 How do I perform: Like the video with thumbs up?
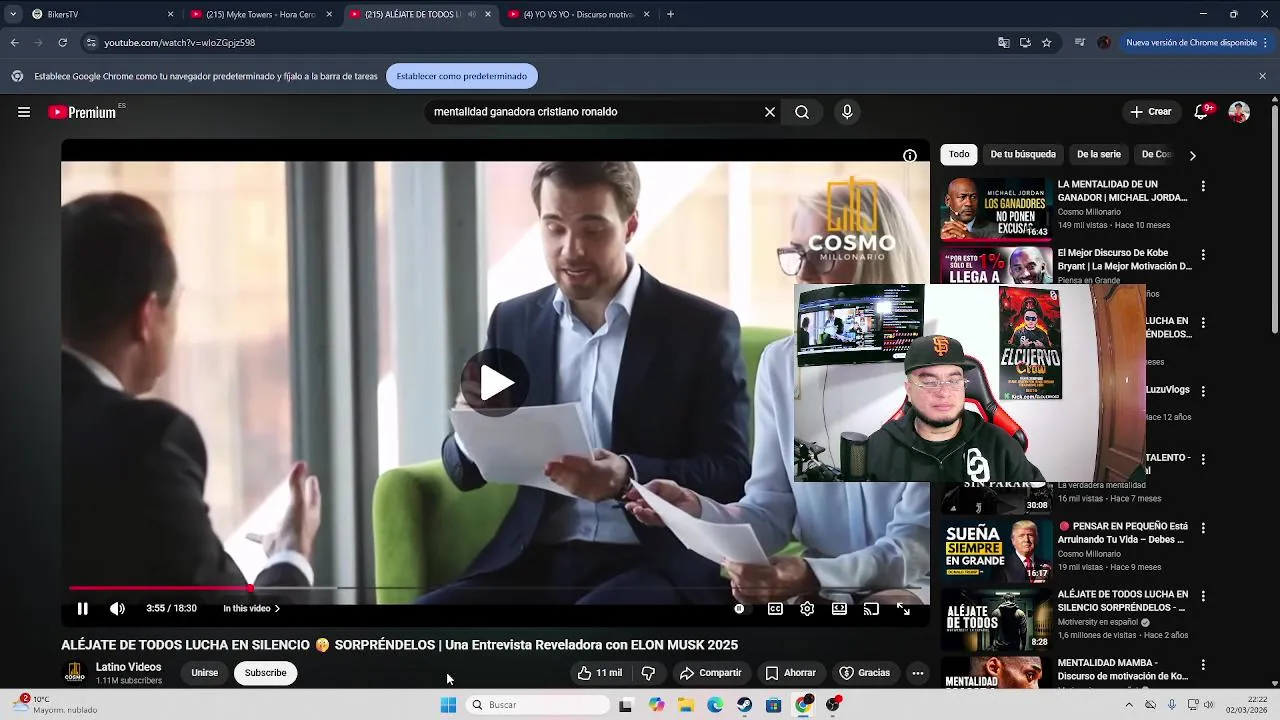coord(599,673)
